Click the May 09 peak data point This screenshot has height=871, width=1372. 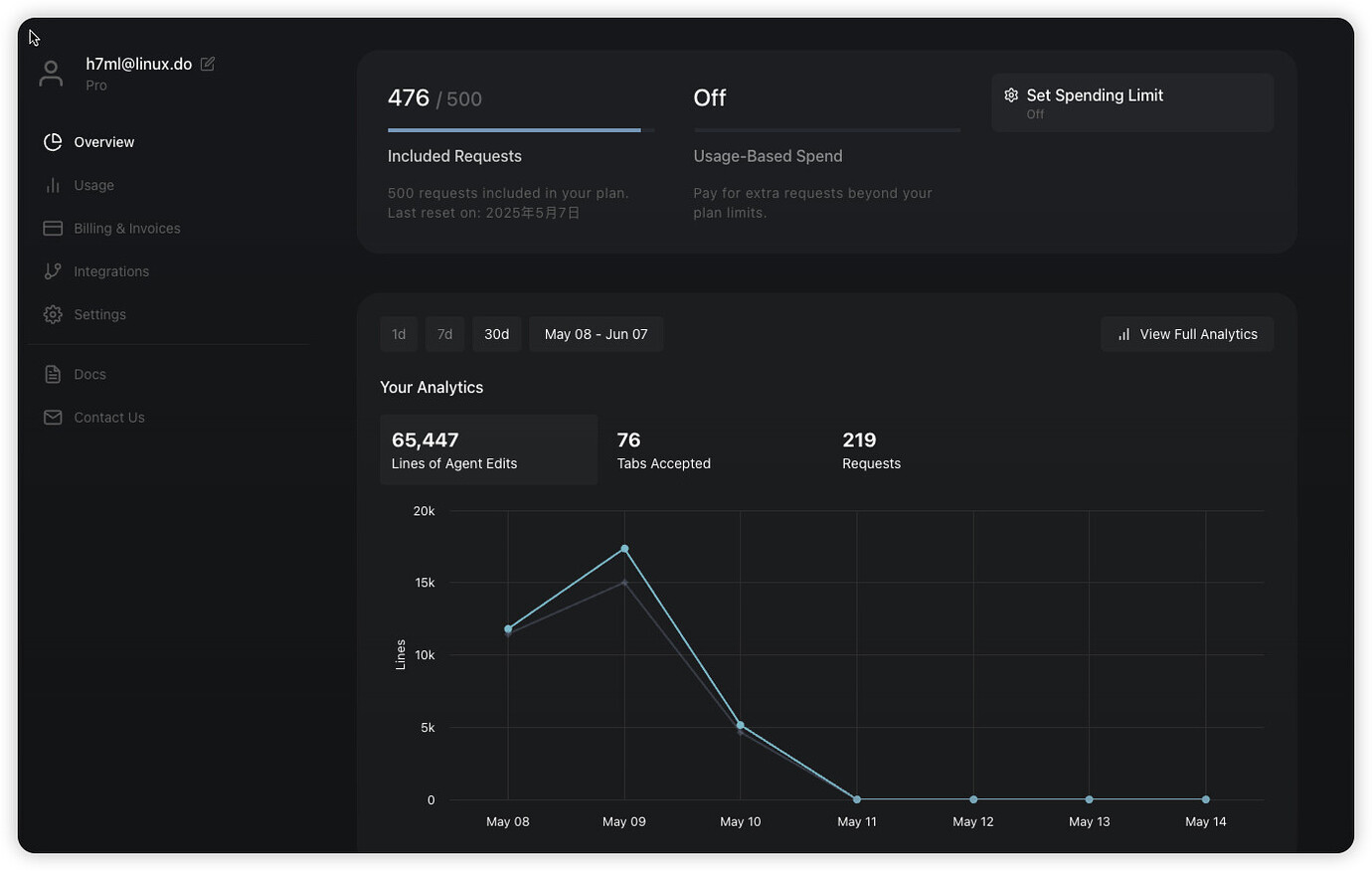pyautogui.click(x=624, y=549)
